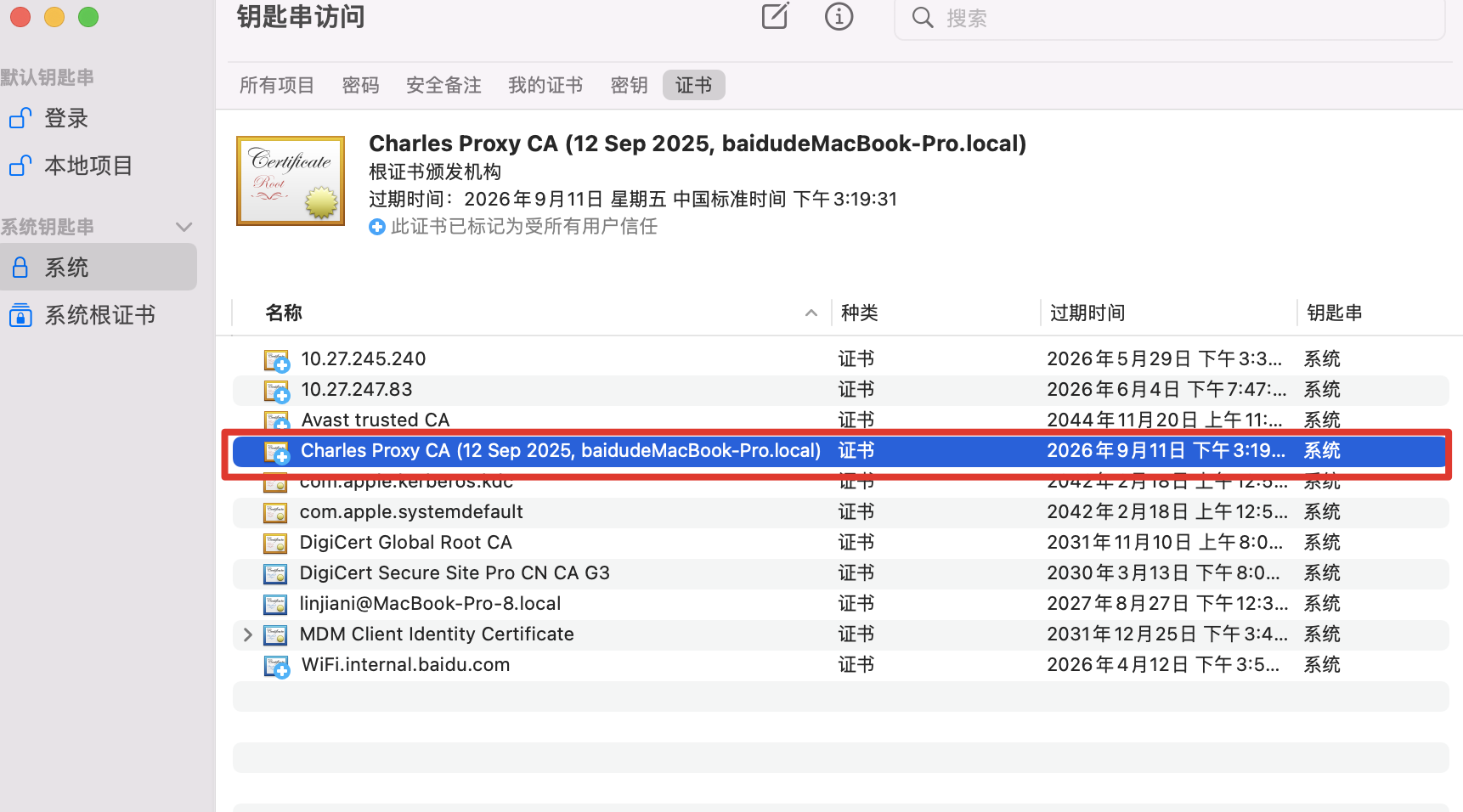Image resolution: width=1463 pixels, height=812 pixels.
Task: Sort by the 过期时间 column header
Action: pos(1087,313)
